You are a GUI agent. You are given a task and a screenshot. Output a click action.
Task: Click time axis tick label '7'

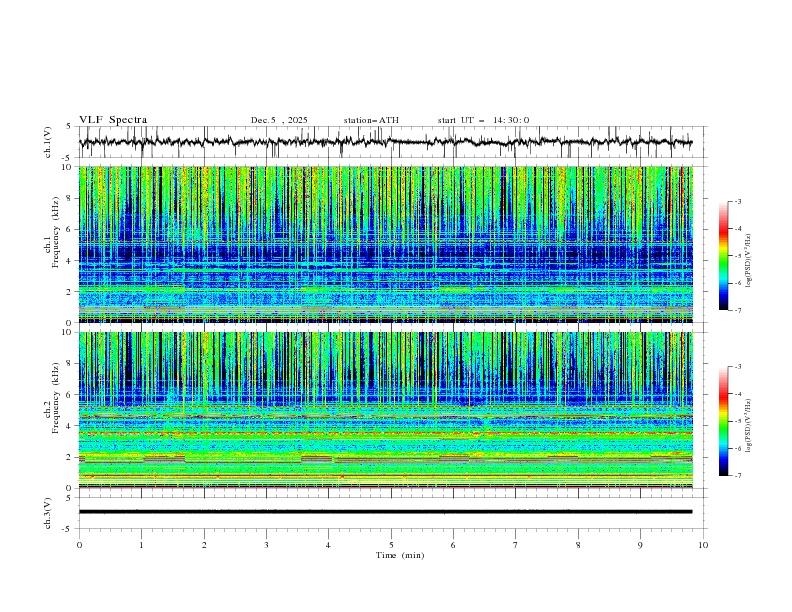(516, 545)
